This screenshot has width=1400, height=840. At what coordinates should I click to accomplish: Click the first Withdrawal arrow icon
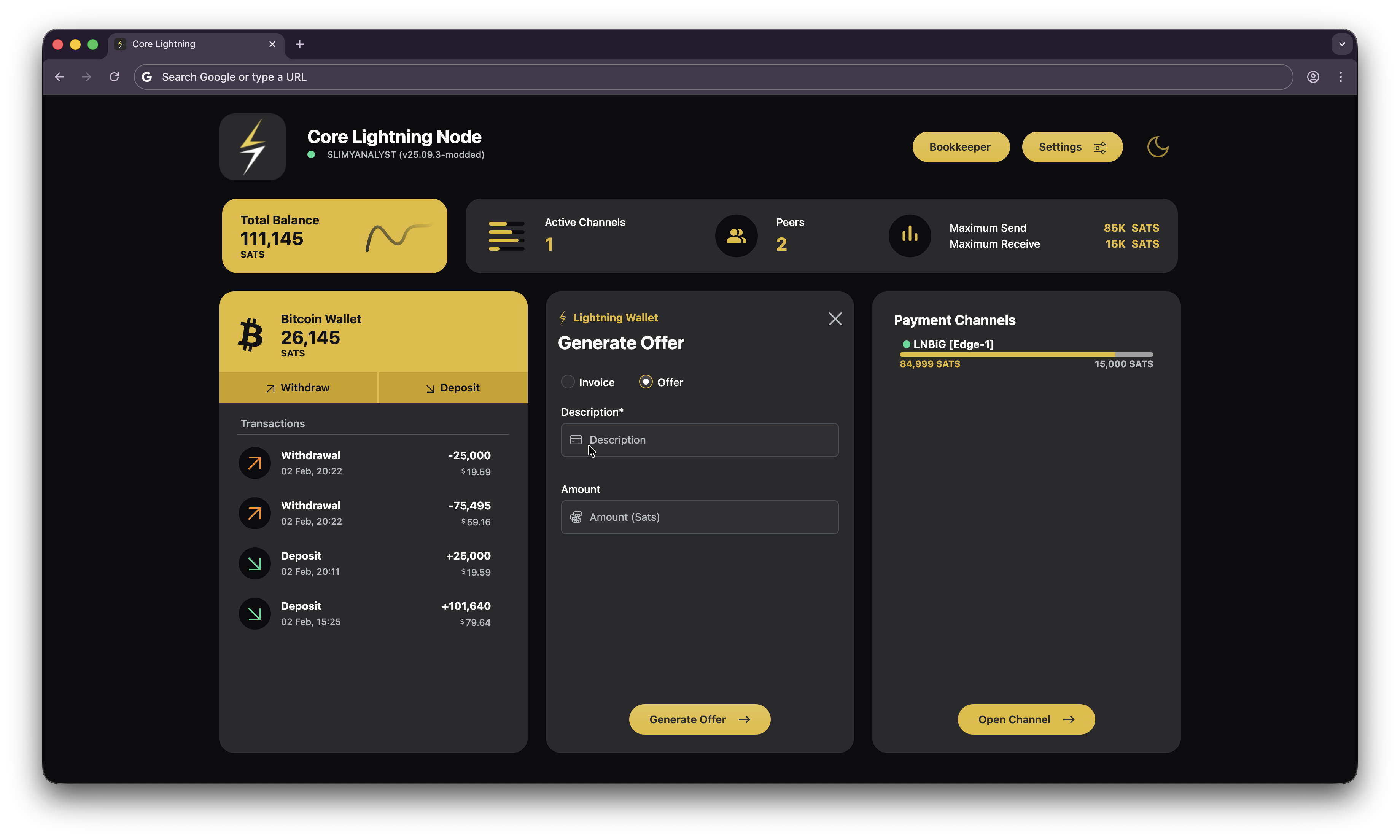point(255,463)
